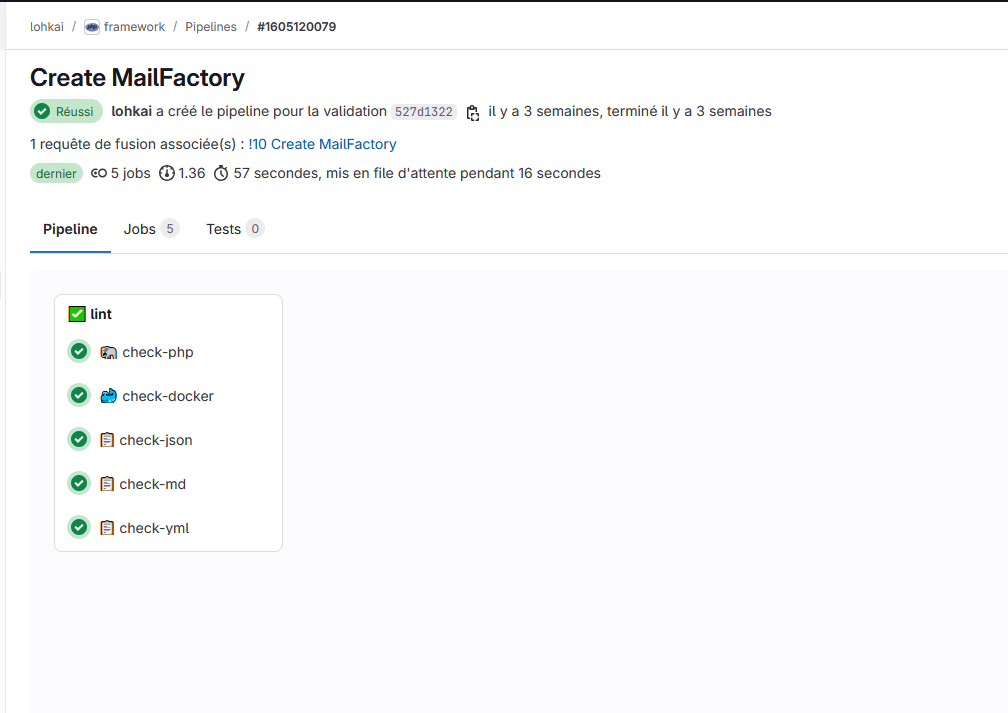Open the lohkai author profile link
Screen dimensions: 1008x713
[131, 111]
